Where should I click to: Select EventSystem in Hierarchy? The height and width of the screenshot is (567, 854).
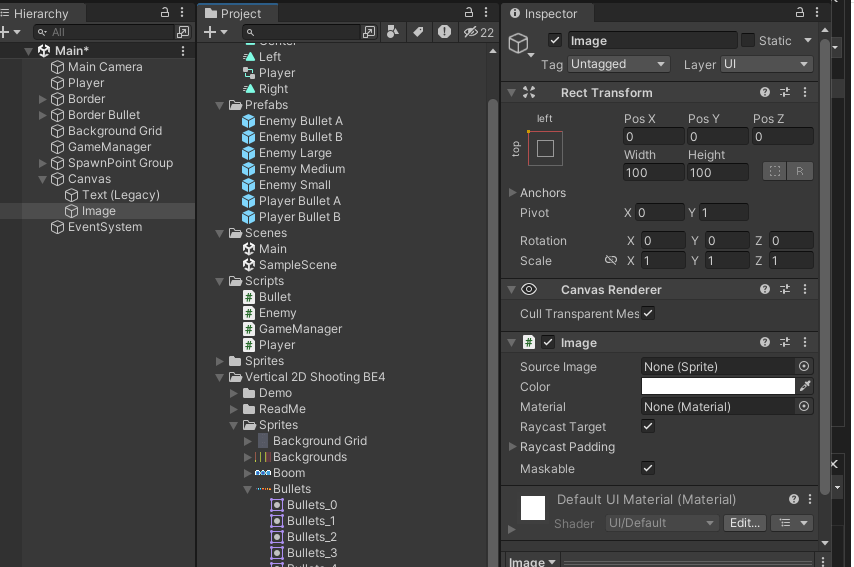[x=105, y=227]
